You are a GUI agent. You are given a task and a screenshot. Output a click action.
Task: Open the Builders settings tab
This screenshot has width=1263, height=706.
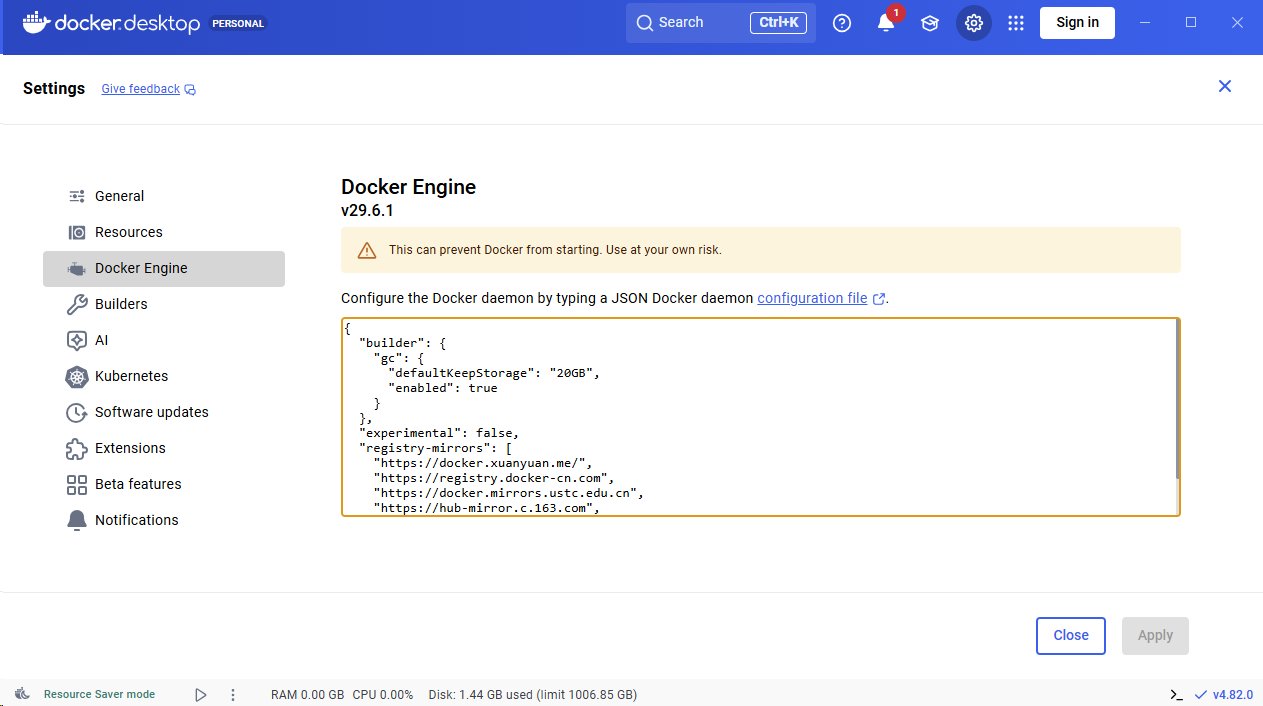click(164, 304)
